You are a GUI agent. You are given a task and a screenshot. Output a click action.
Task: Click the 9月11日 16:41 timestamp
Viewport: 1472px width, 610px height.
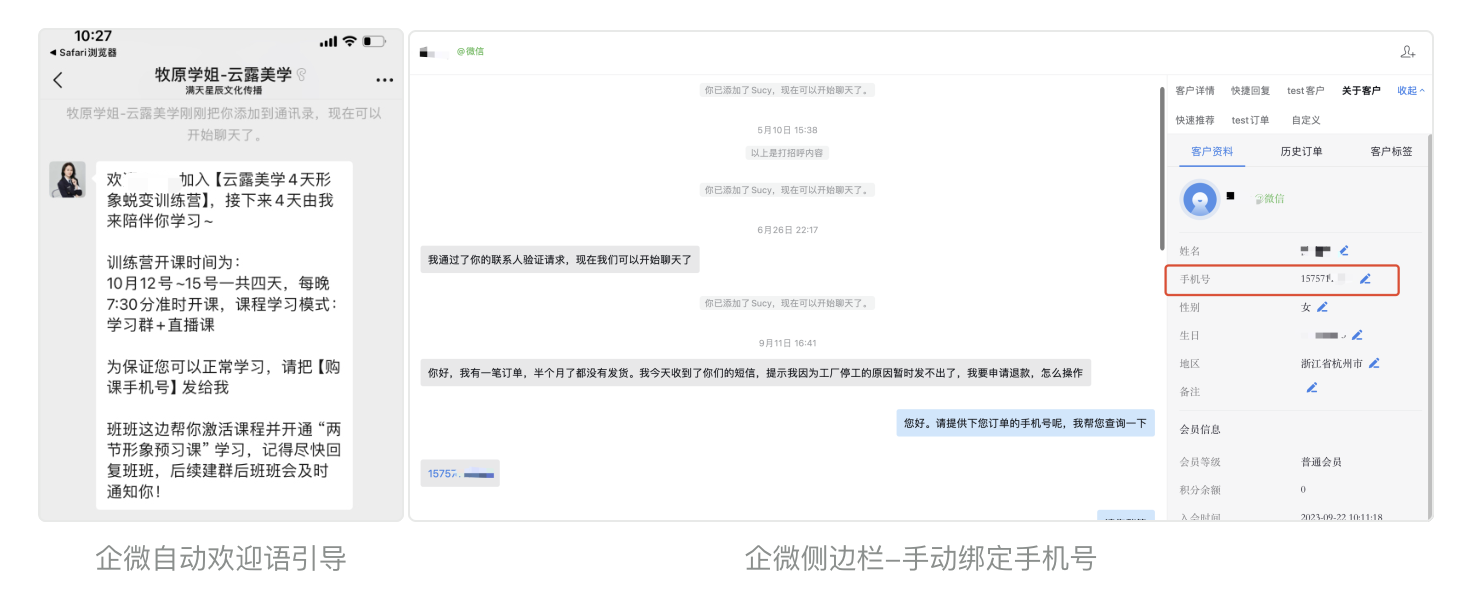788,343
